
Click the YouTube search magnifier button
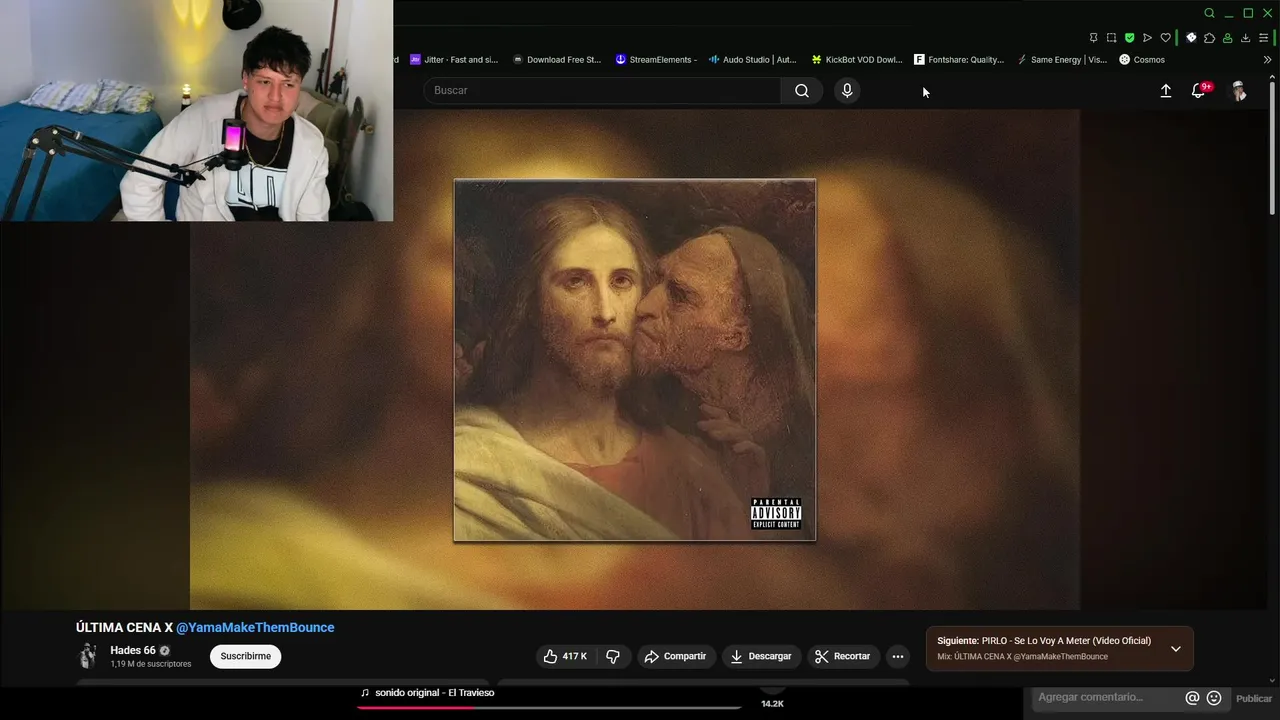click(802, 91)
